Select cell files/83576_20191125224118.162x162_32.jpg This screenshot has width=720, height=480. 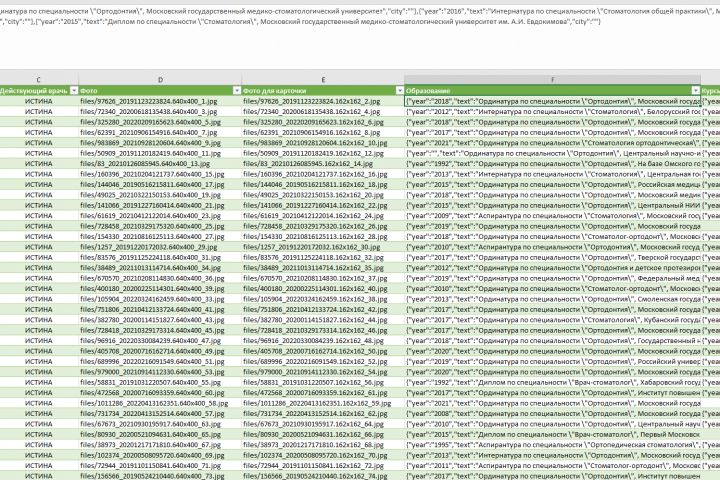[323, 258]
